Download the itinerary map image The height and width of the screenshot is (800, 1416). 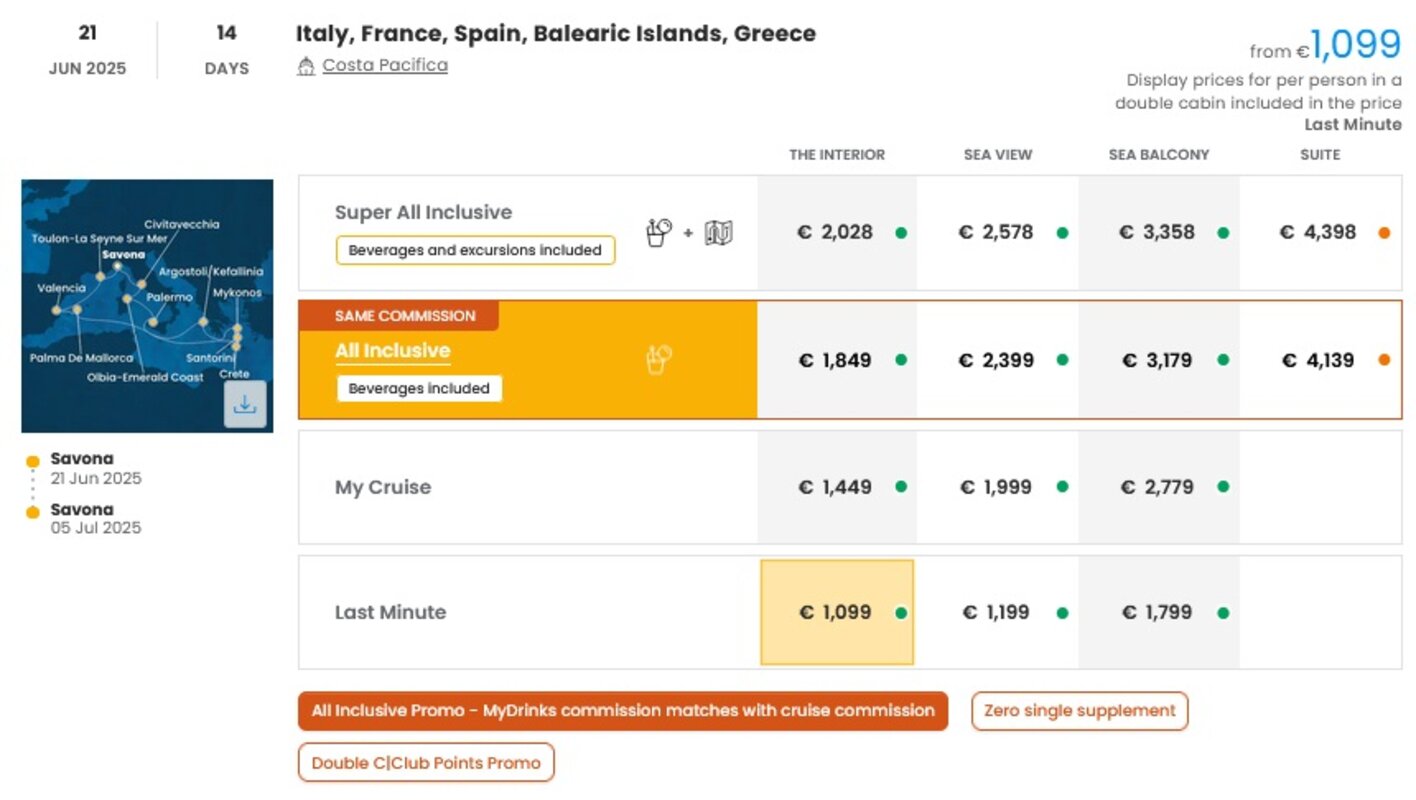tap(245, 404)
